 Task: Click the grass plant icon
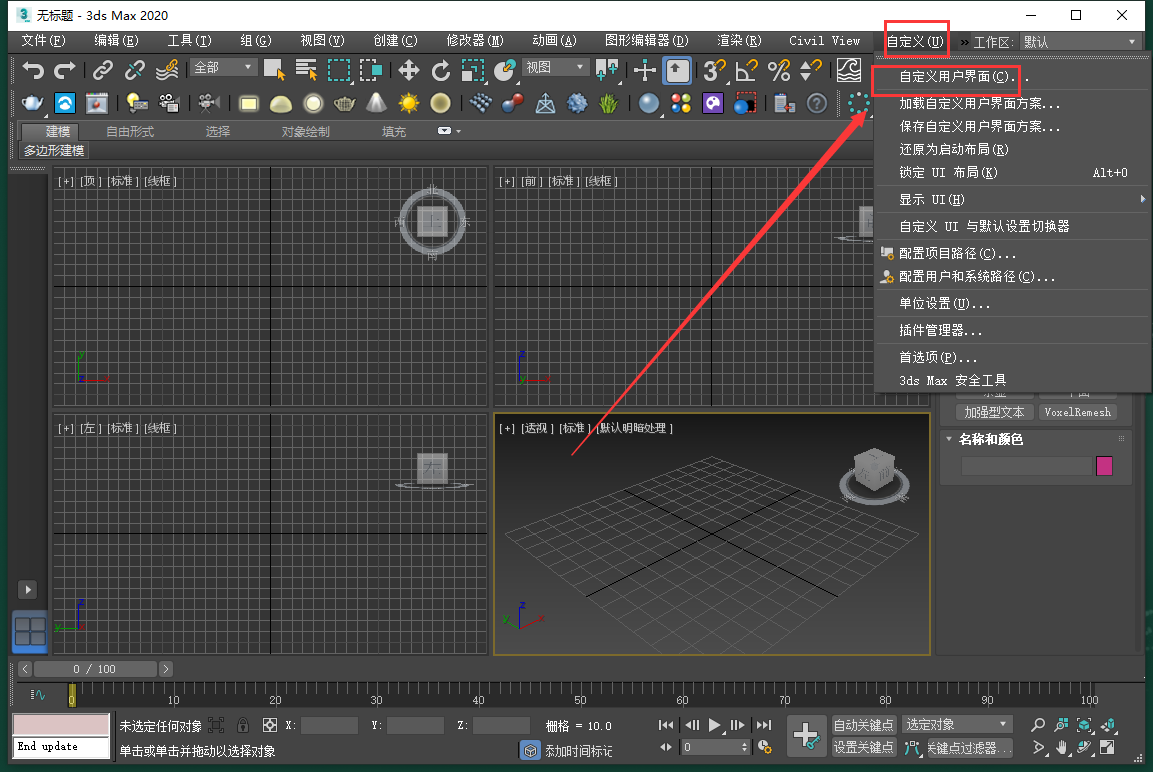pyautogui.click(x=608, y=104)
